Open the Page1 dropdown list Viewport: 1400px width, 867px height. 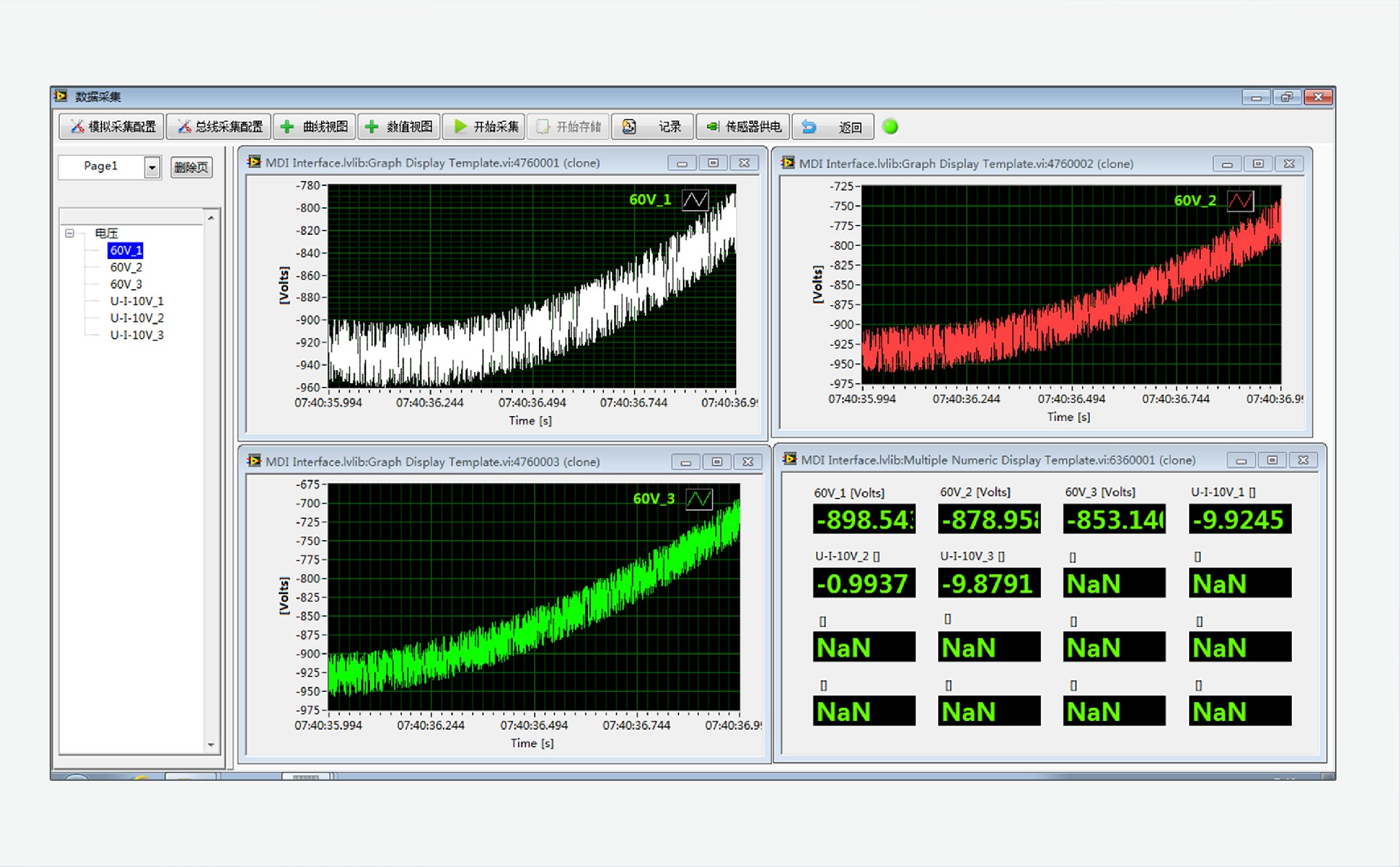coord(152,167)
